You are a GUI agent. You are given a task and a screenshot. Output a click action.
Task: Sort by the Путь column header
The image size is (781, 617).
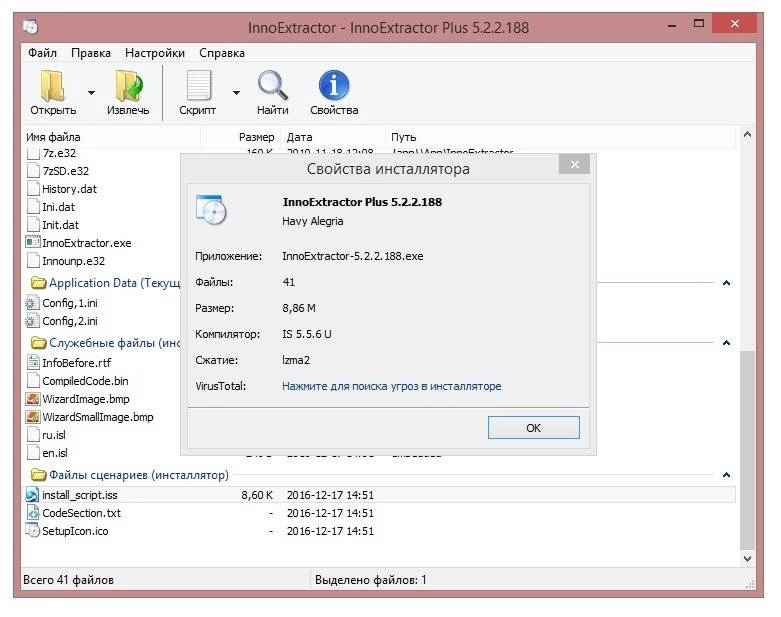coord(403,137)
